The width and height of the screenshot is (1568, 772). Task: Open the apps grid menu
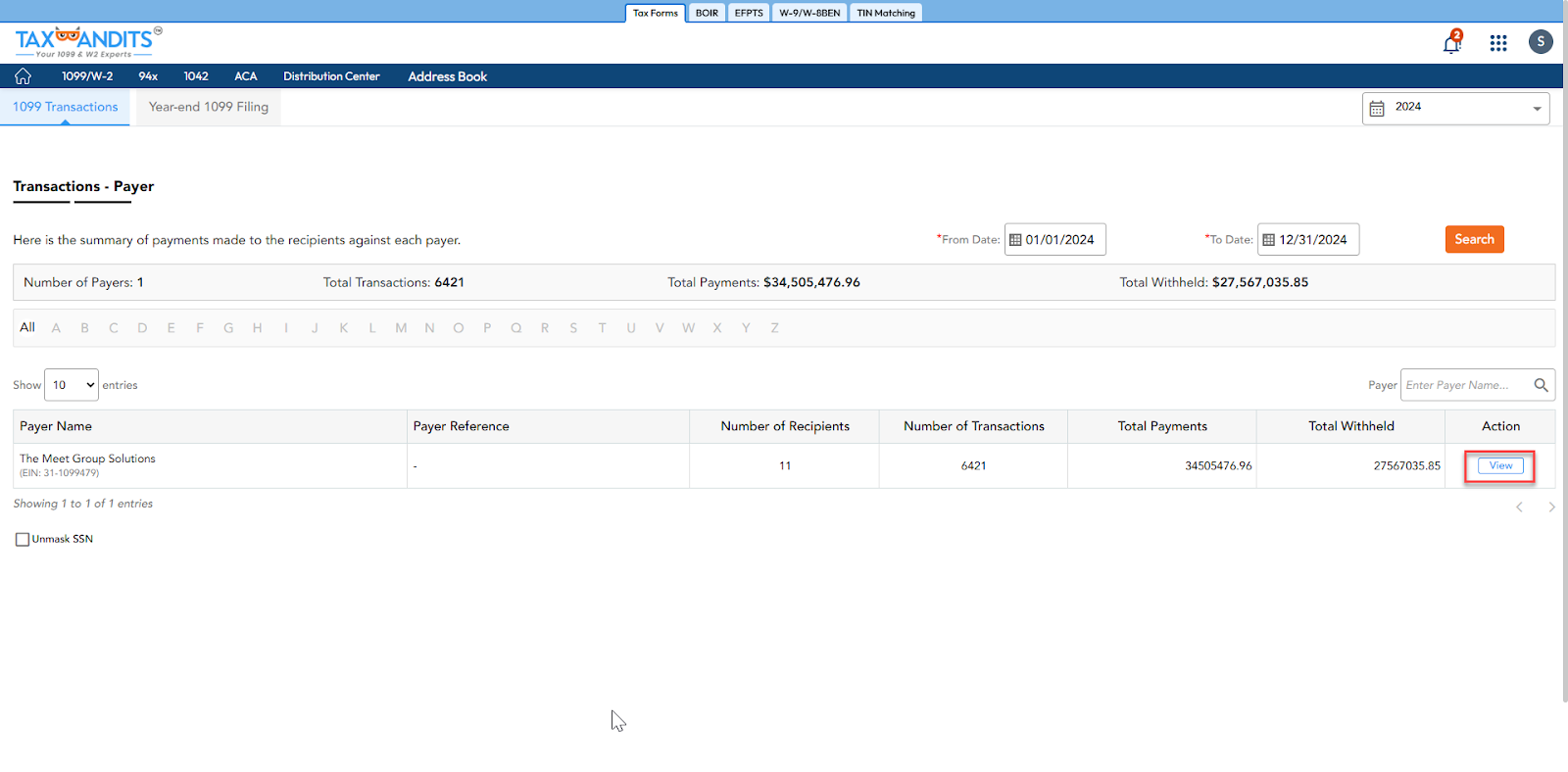tap(1498, 43)
